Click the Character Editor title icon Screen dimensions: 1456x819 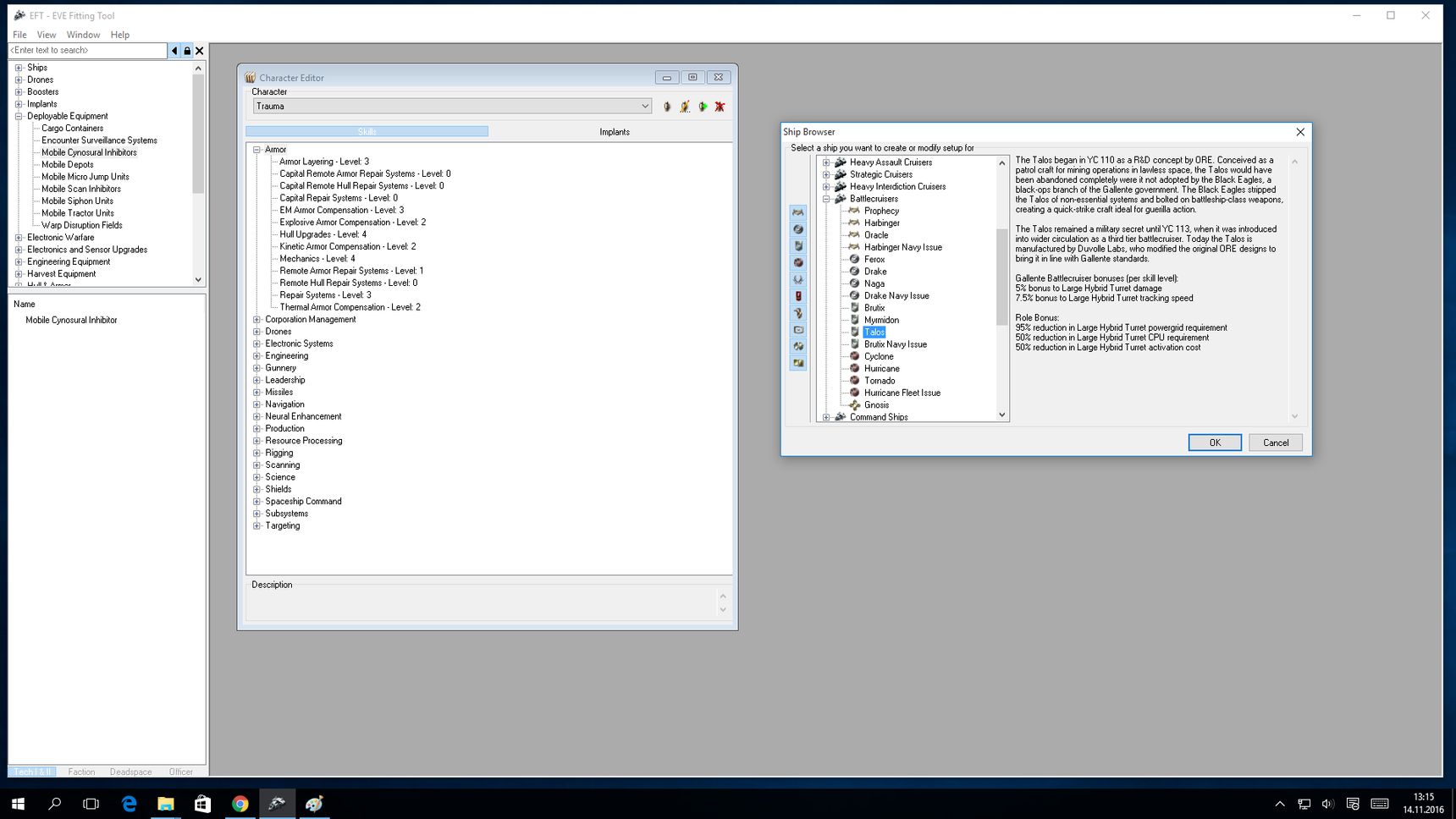coord(251,78)
